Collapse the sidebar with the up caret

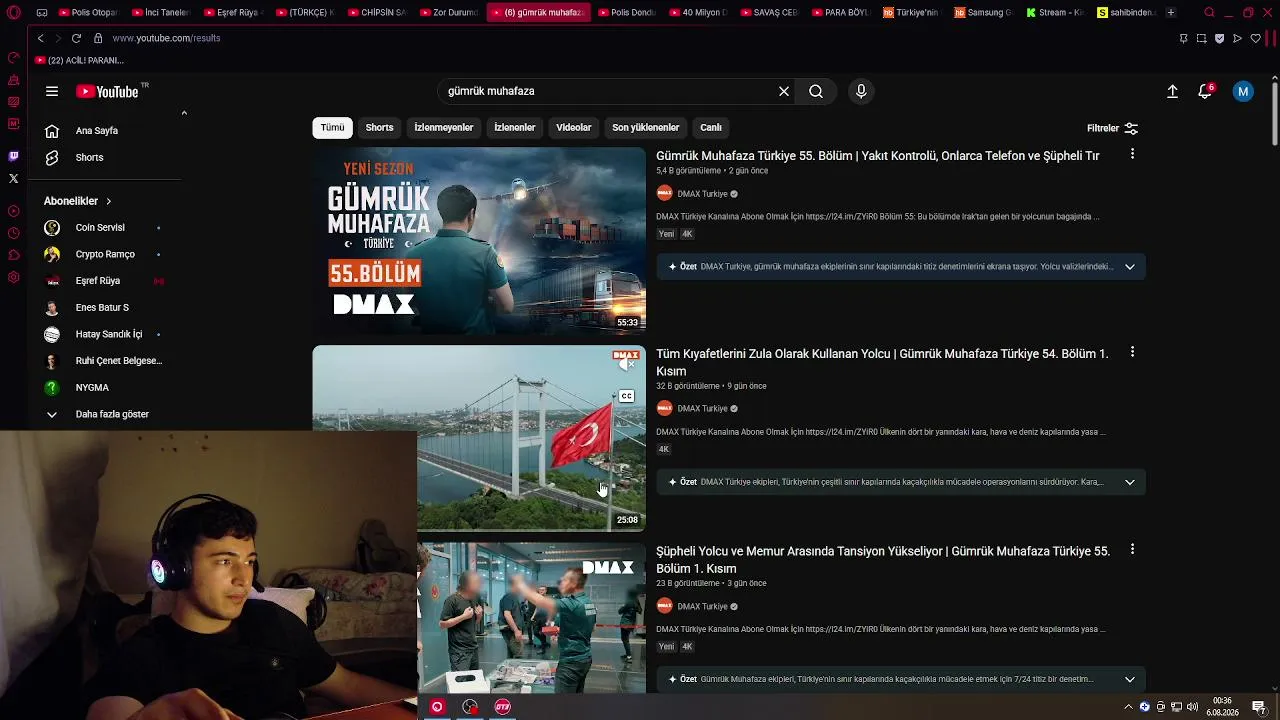184,113
